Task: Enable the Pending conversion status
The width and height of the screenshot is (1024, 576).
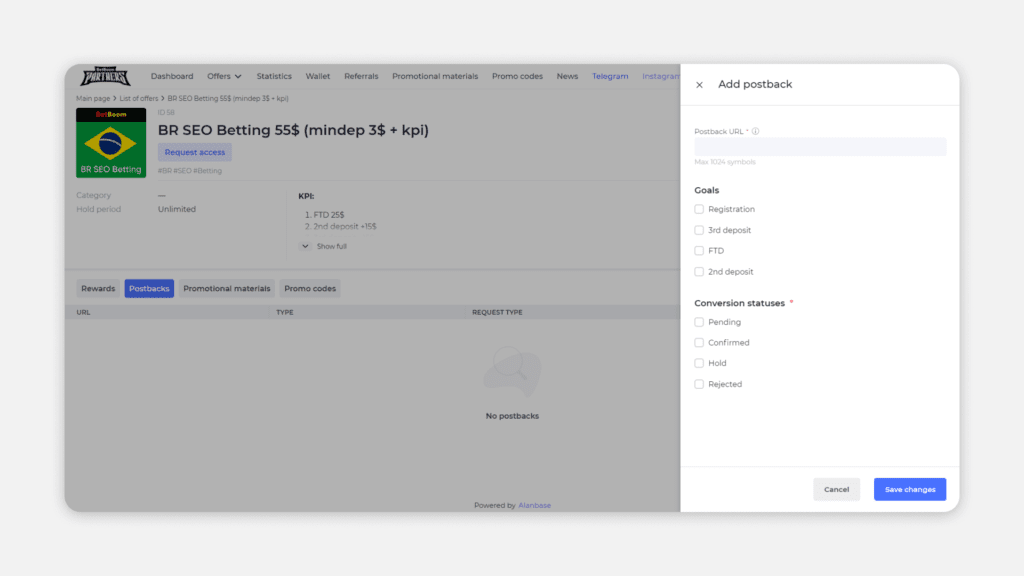Action: (699, 322)
